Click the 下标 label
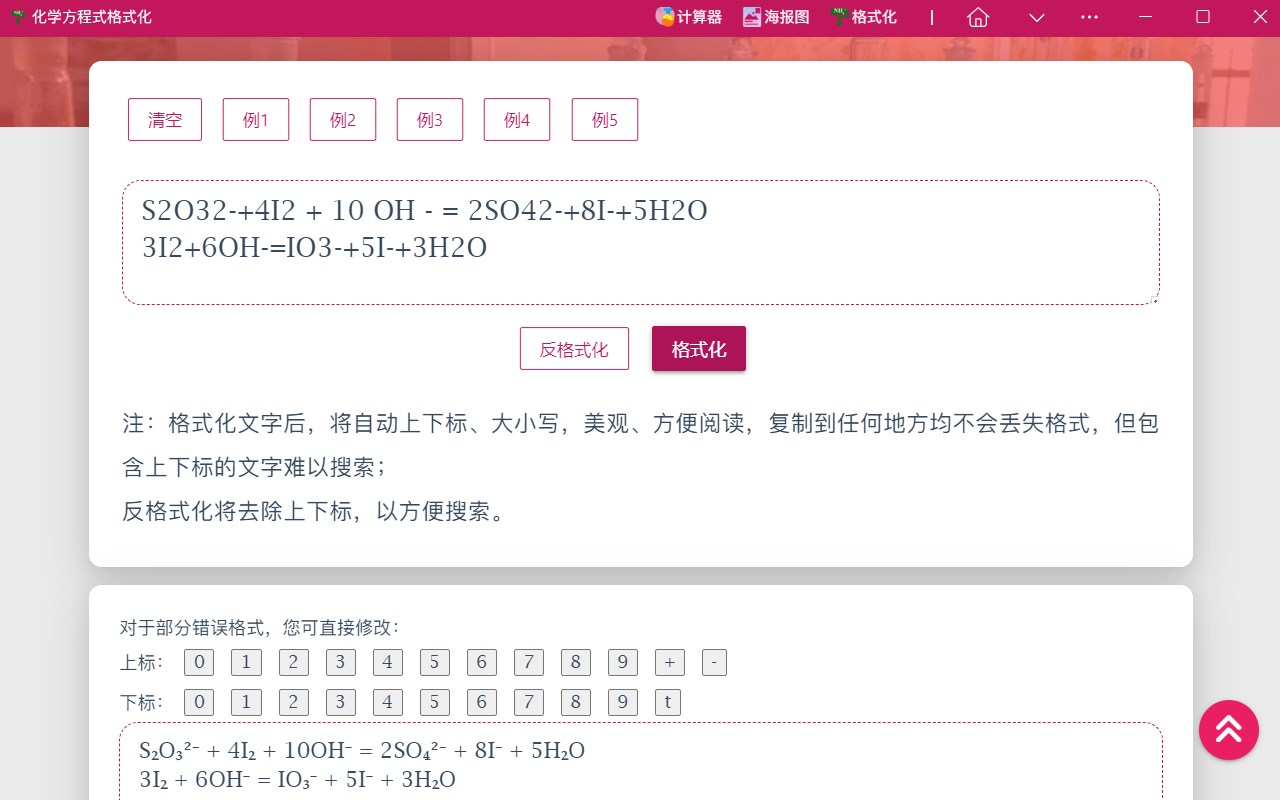The width and height of the screenshot is (1280, 800). (x=141, y=702)
